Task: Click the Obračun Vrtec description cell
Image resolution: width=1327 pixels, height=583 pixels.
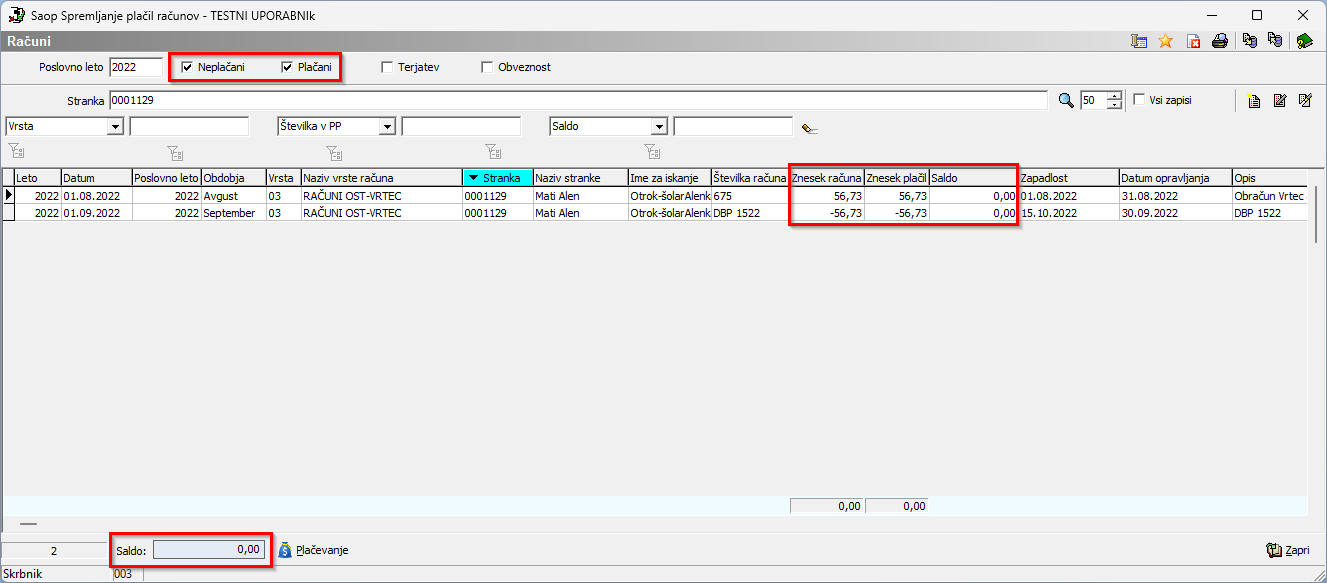Action: 1271,196
